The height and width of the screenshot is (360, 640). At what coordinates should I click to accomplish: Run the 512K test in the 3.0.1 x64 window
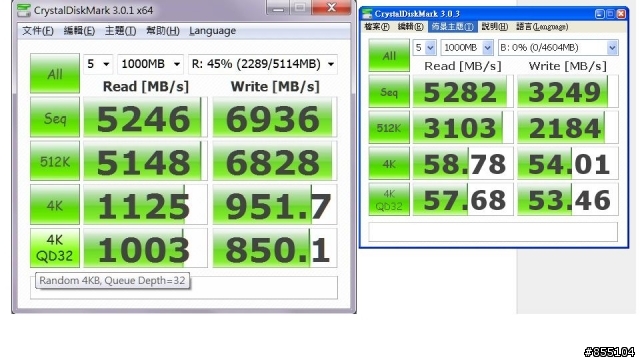(x=55, y=161)
